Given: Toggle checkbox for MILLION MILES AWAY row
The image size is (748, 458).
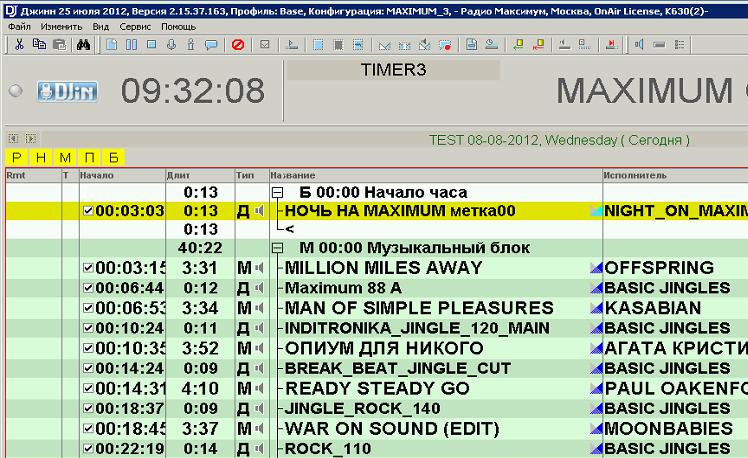Looking at the screenshot, I should point(88,268).
